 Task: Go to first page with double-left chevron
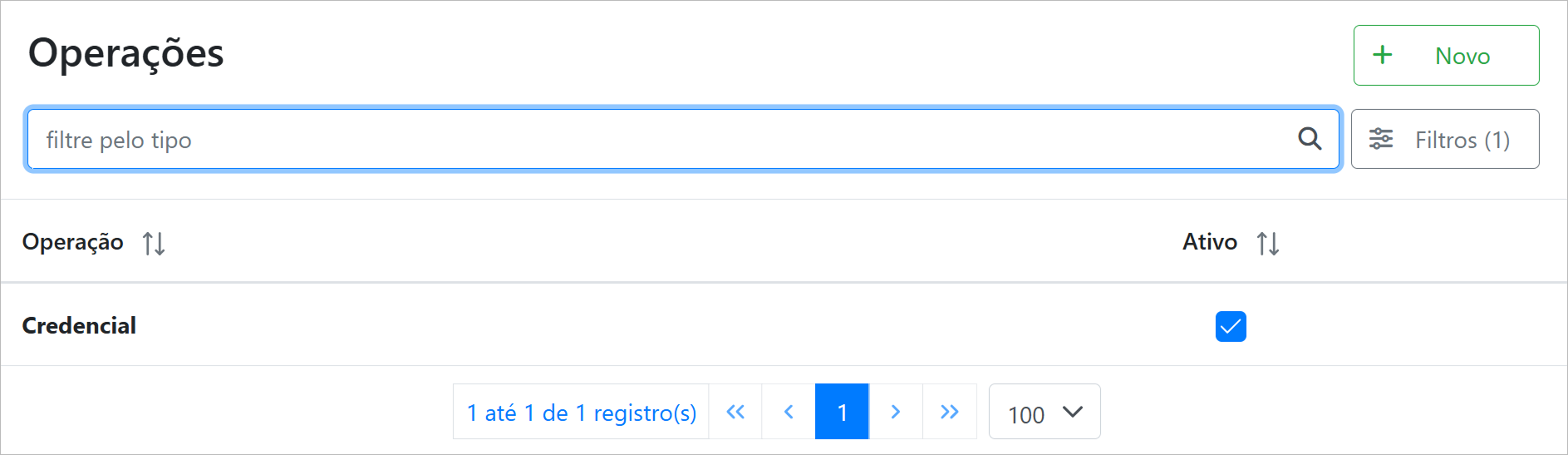(735, 412)
